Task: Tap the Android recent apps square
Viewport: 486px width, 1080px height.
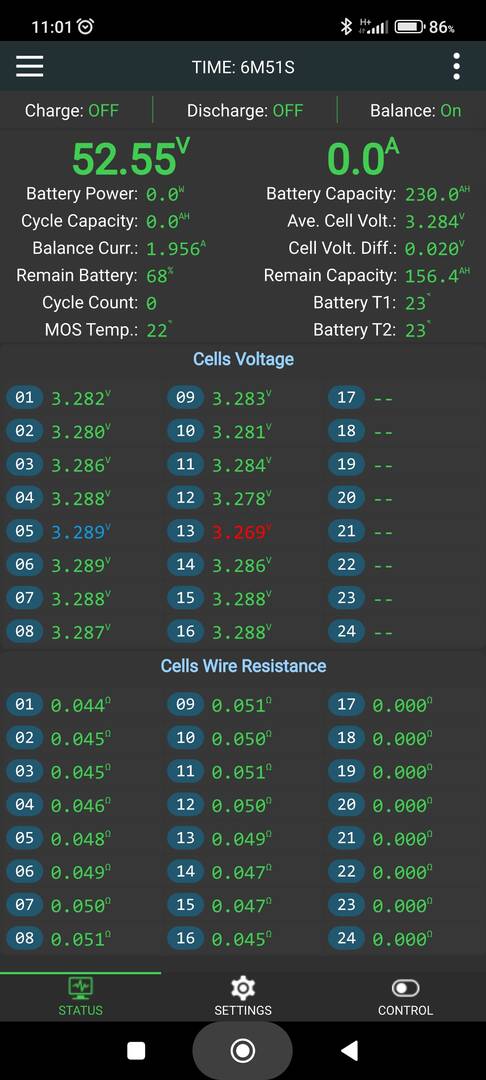Action: pos(136,1050)
